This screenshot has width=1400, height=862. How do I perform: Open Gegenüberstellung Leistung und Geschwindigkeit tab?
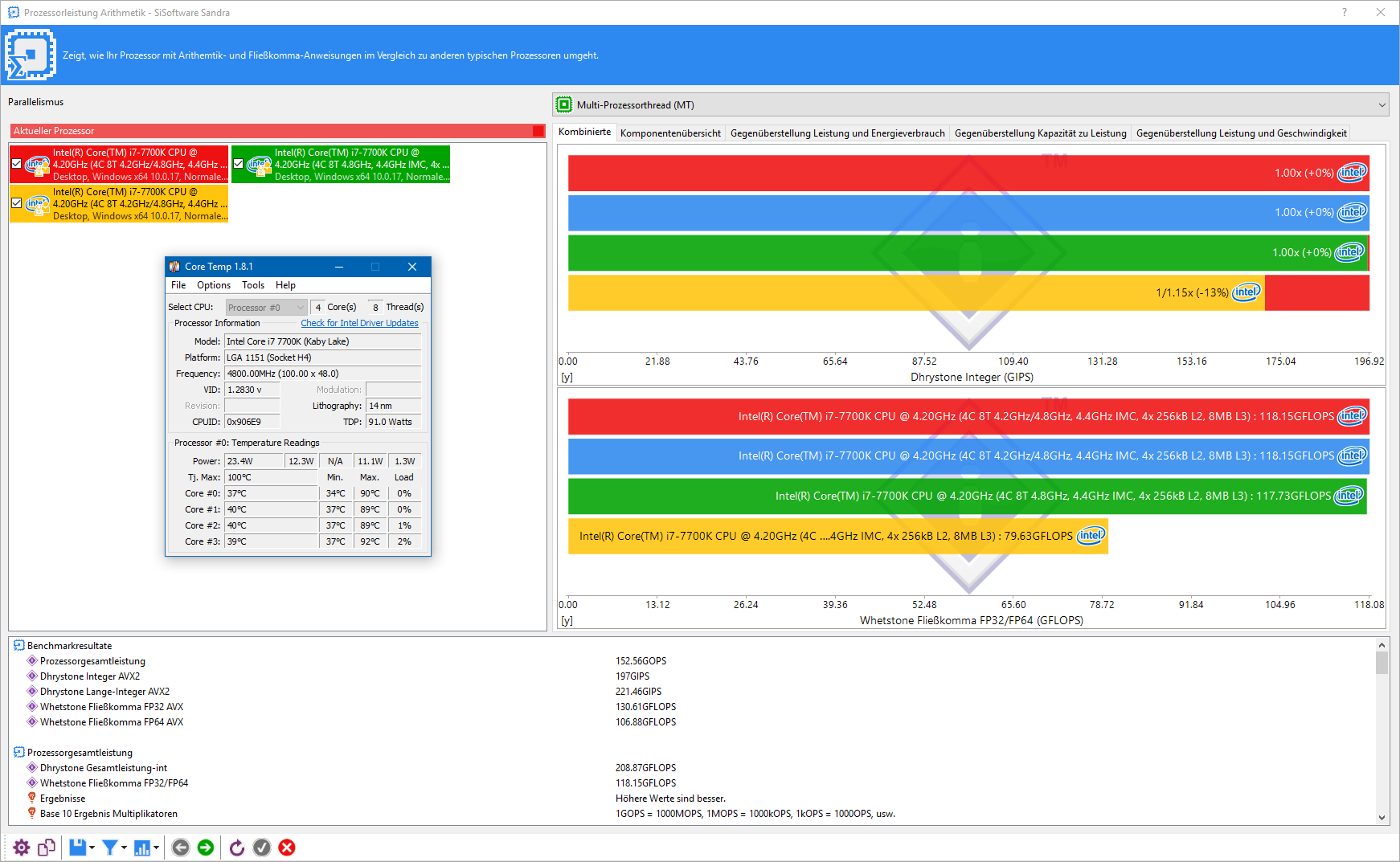tap(1242, 133)
